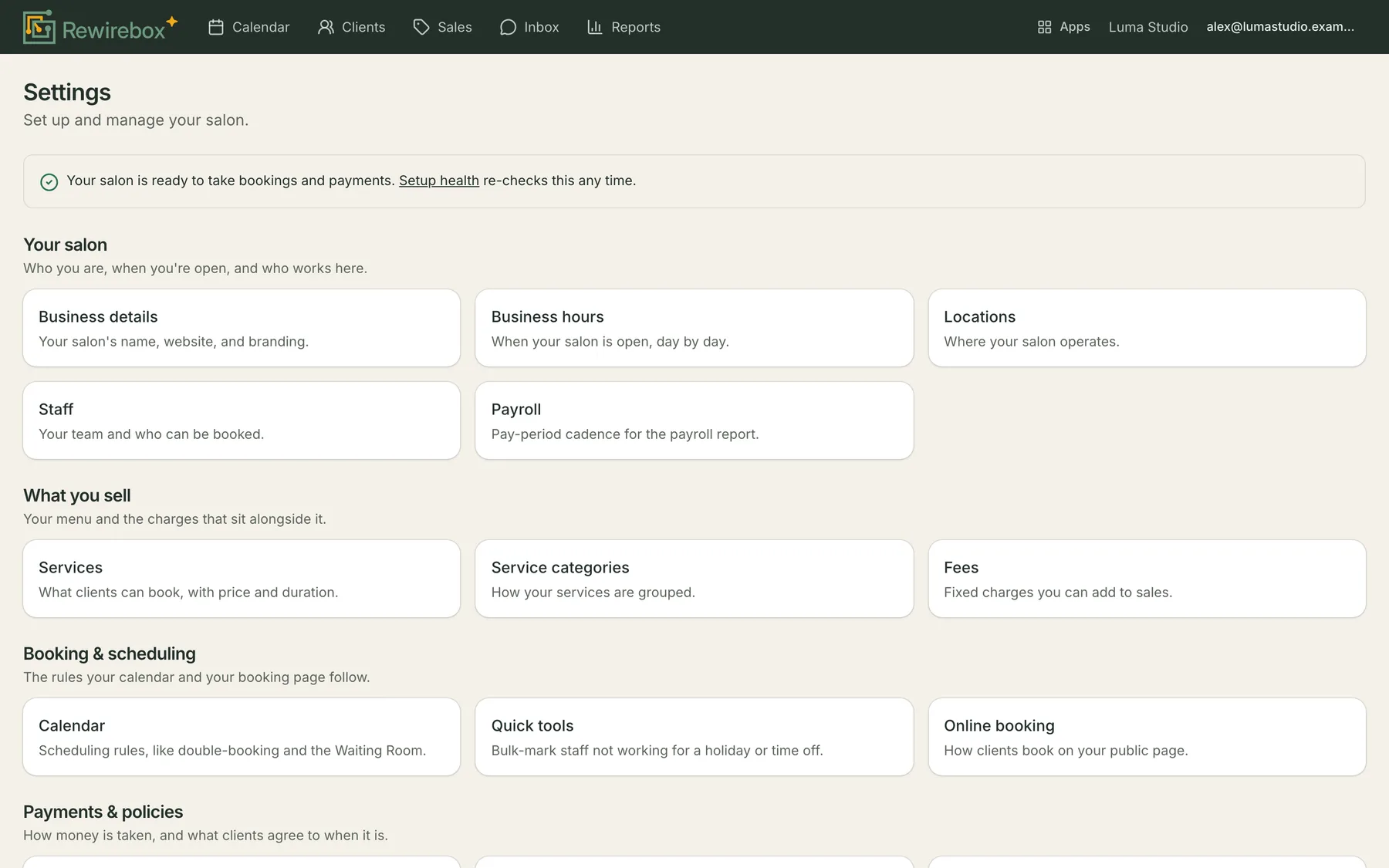
Task: Click the Luma Studio salon name
Action: tap(1148, 27)
